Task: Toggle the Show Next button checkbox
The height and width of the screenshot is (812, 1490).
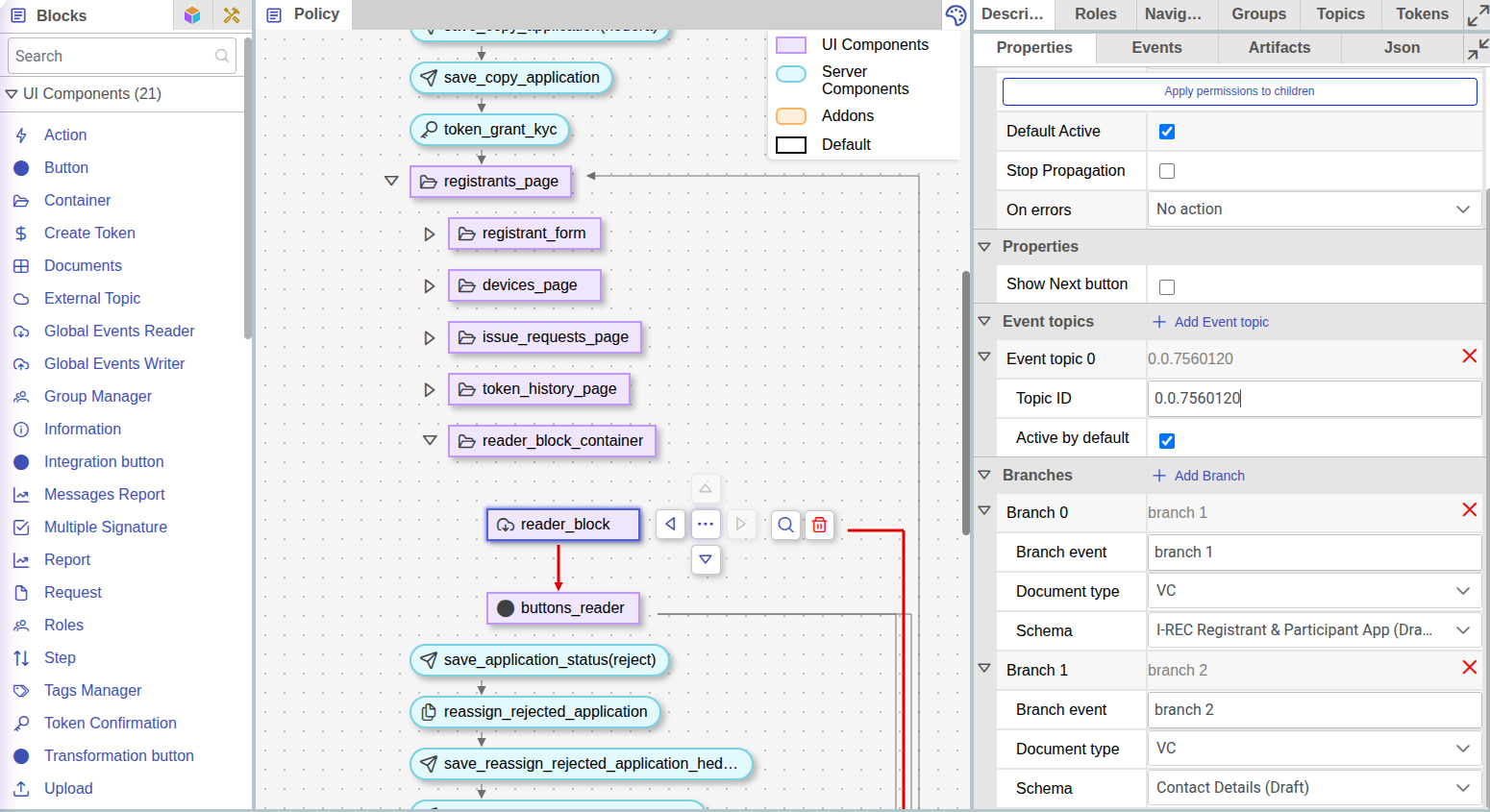Action: tap(1167, 287)
